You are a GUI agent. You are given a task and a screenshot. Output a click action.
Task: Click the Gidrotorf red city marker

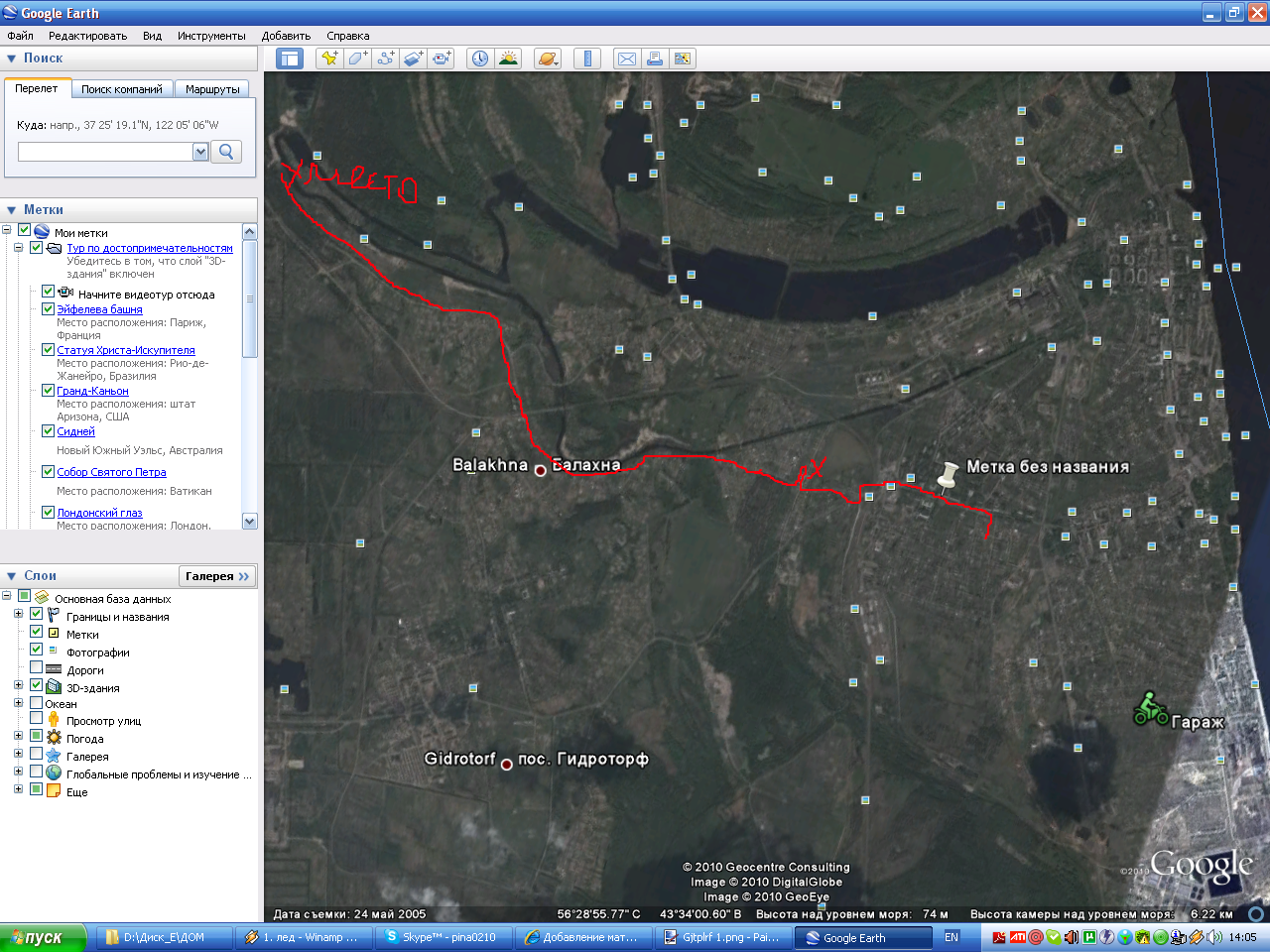(506, 765)
